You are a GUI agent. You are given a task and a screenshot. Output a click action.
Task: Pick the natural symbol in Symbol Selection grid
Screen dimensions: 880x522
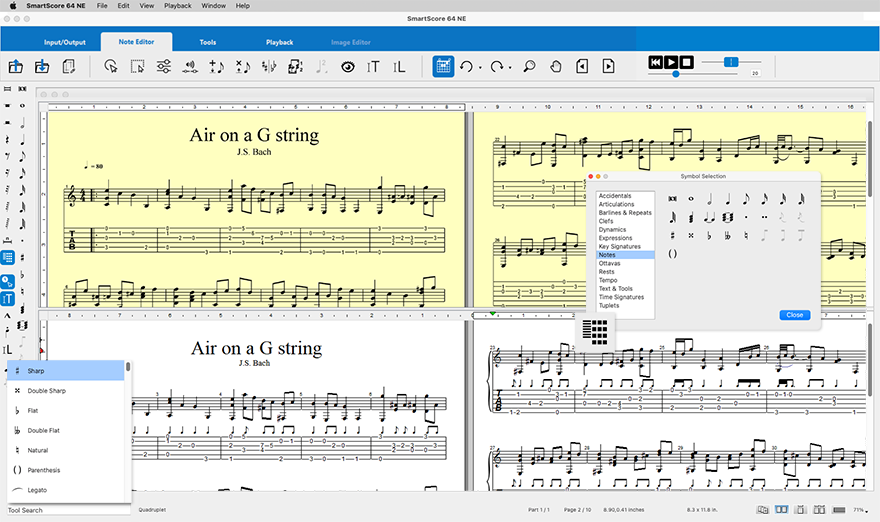point(746,236)
